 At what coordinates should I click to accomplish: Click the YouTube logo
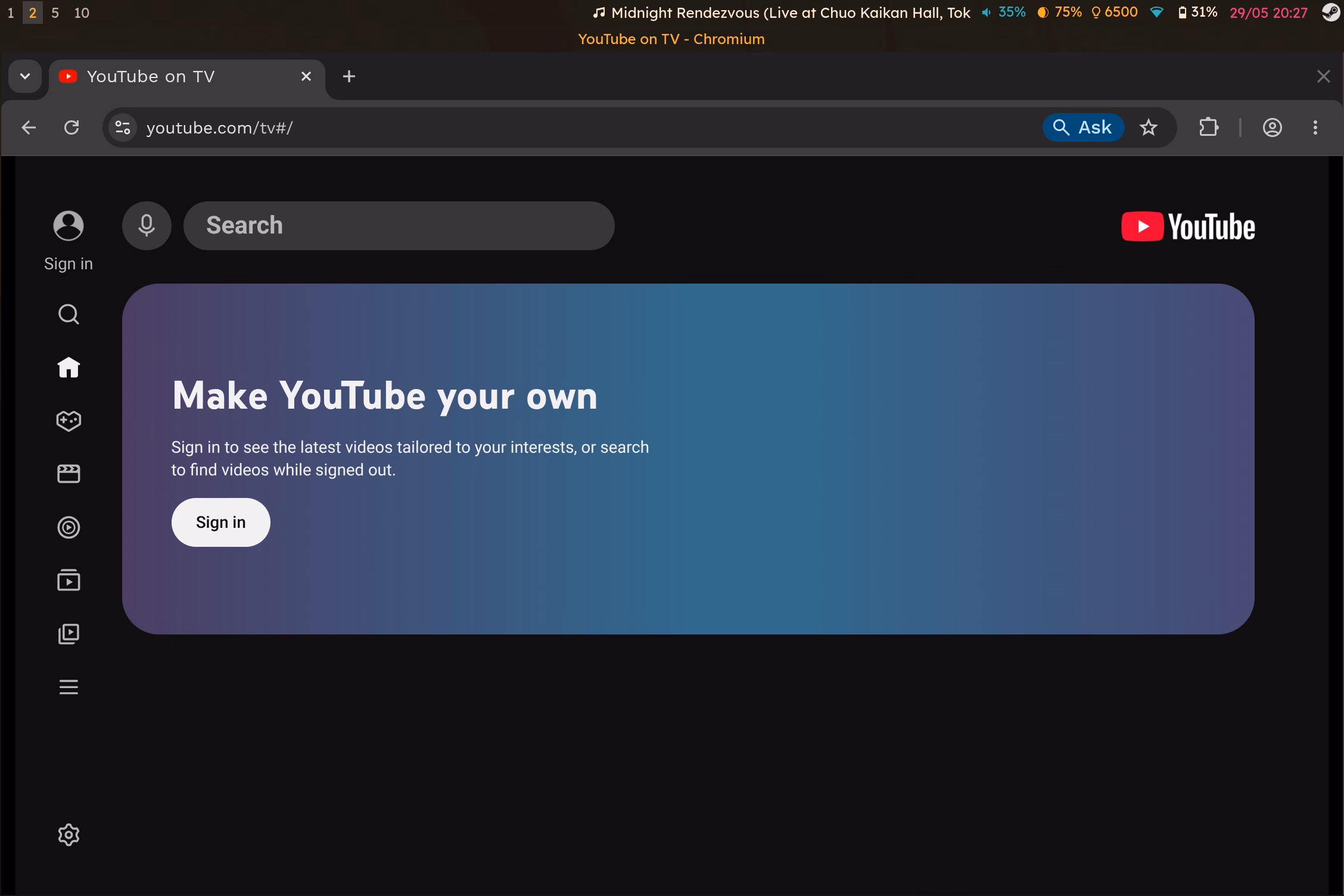pyautogui.click(x=1188, y=226)
